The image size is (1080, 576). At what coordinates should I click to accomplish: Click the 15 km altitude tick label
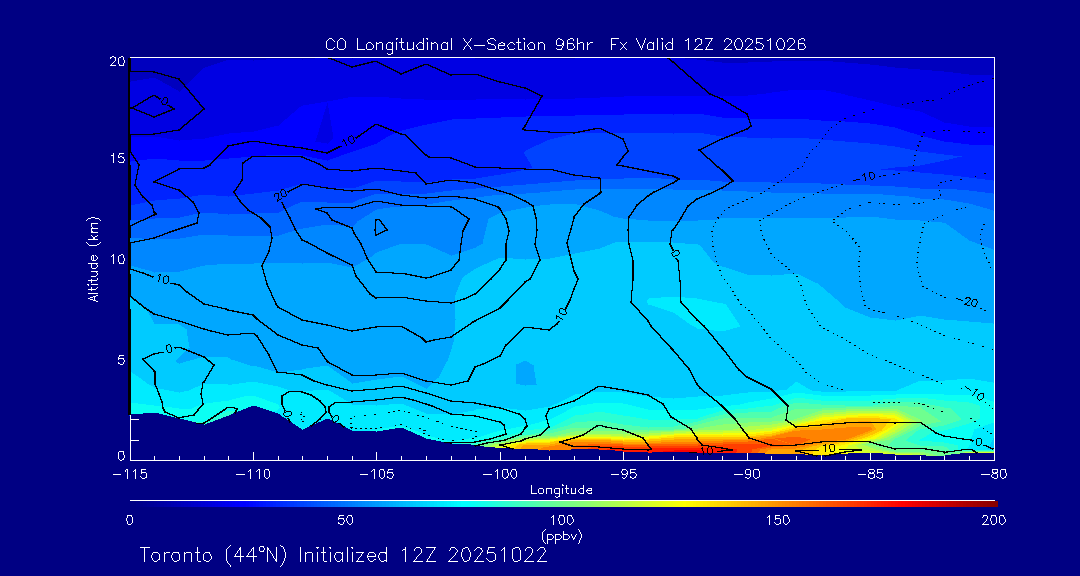pyautogui.click(x=116, y=159)
